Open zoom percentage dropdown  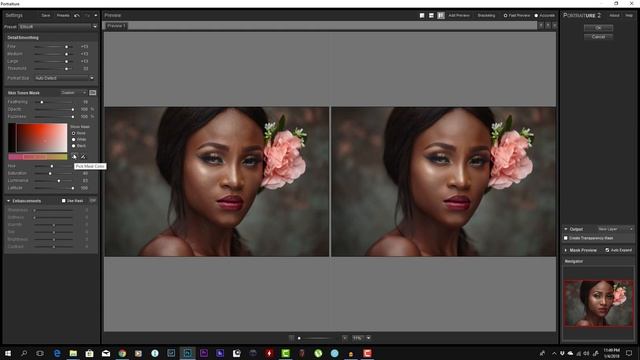point(369,338)
